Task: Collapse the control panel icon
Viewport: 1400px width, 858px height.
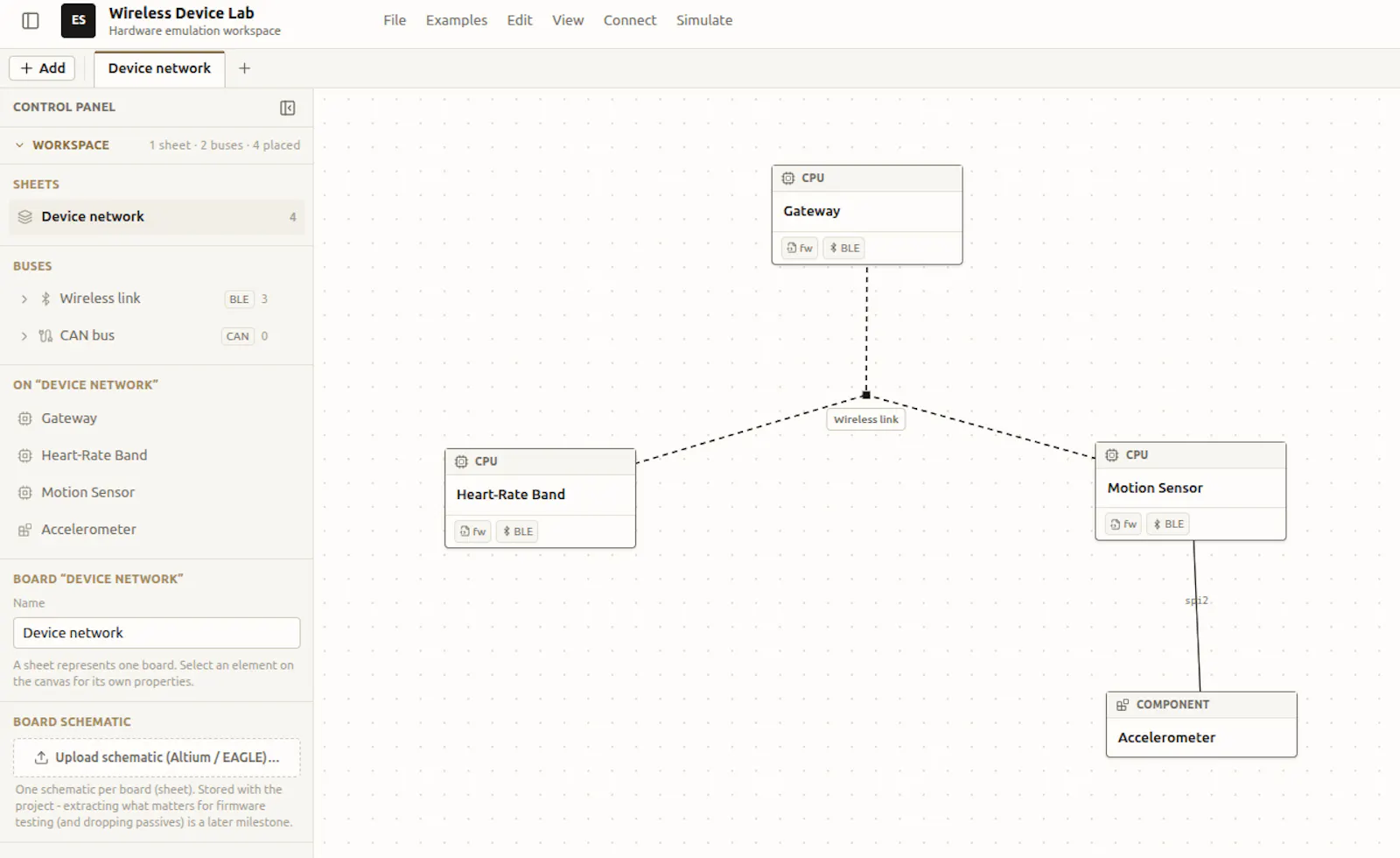Action: pyautogui.click(x=287, y=108)
